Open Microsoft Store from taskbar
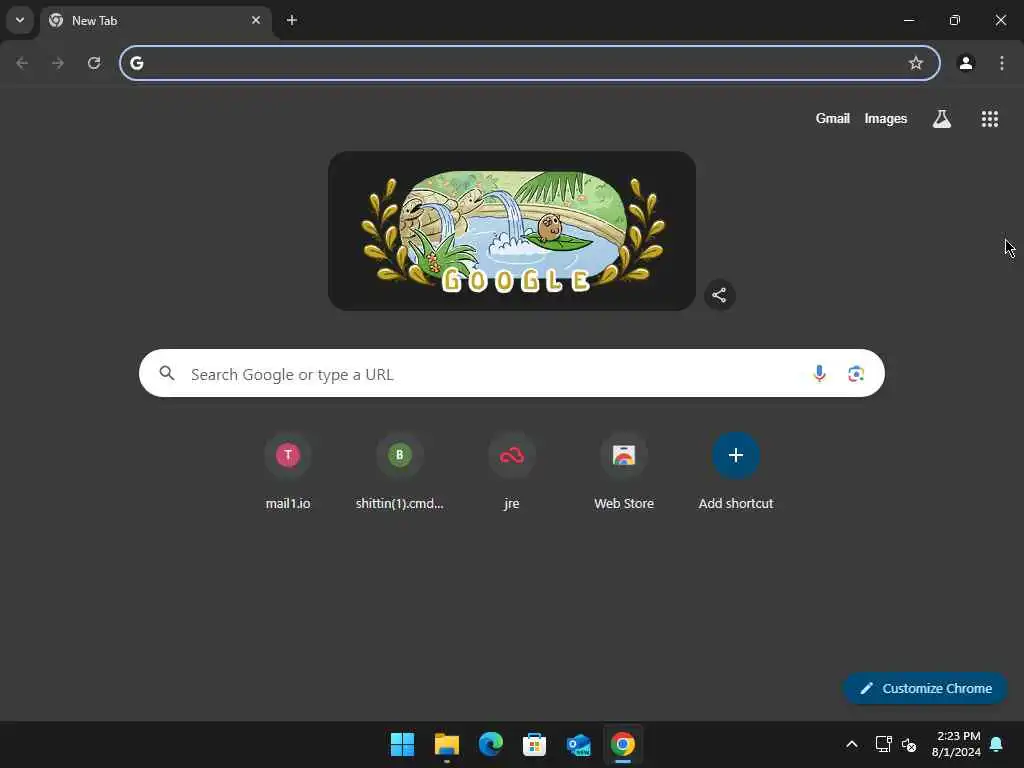 (534, 744)
